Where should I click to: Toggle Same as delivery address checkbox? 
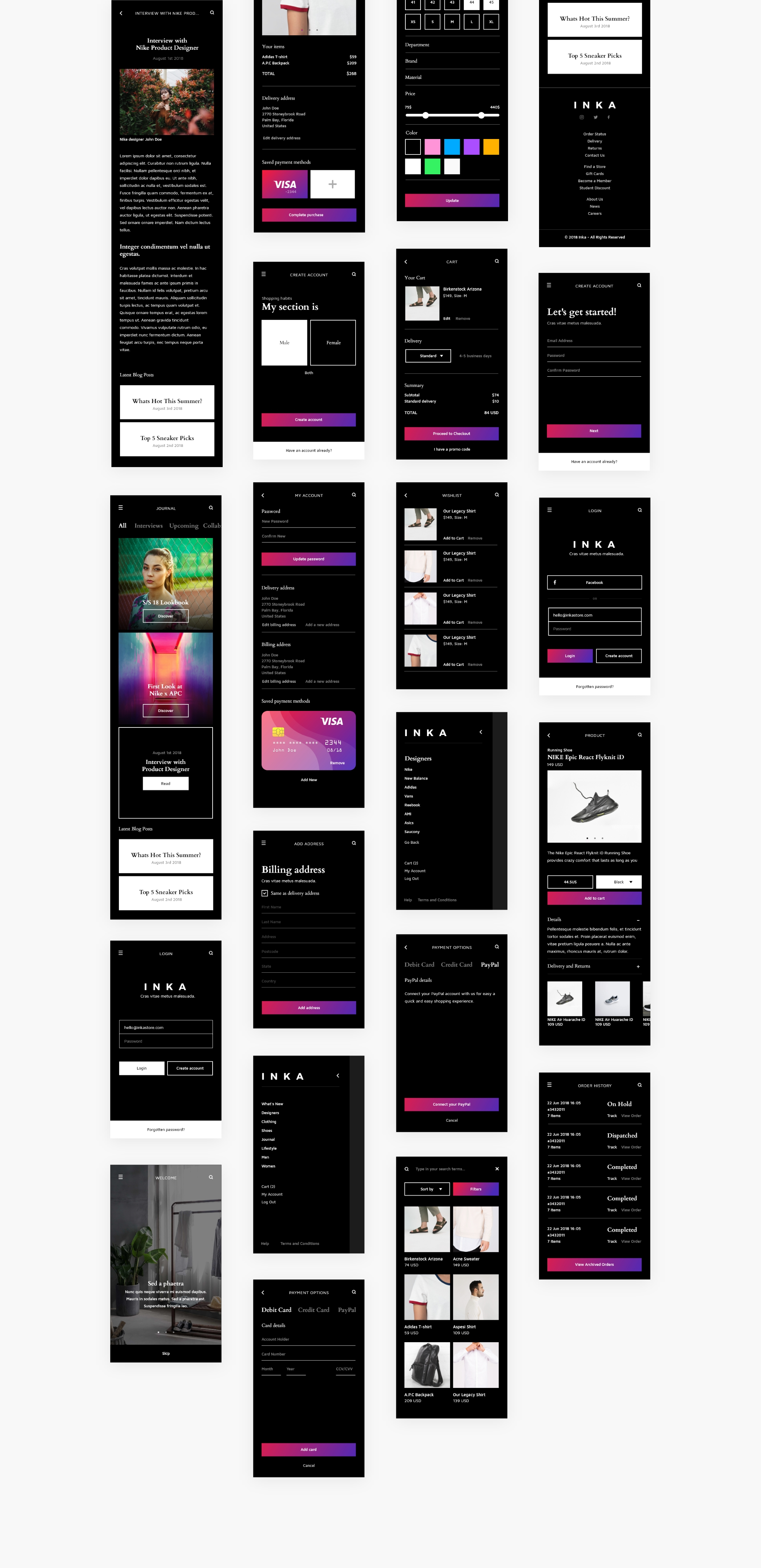tap(264, 893)
